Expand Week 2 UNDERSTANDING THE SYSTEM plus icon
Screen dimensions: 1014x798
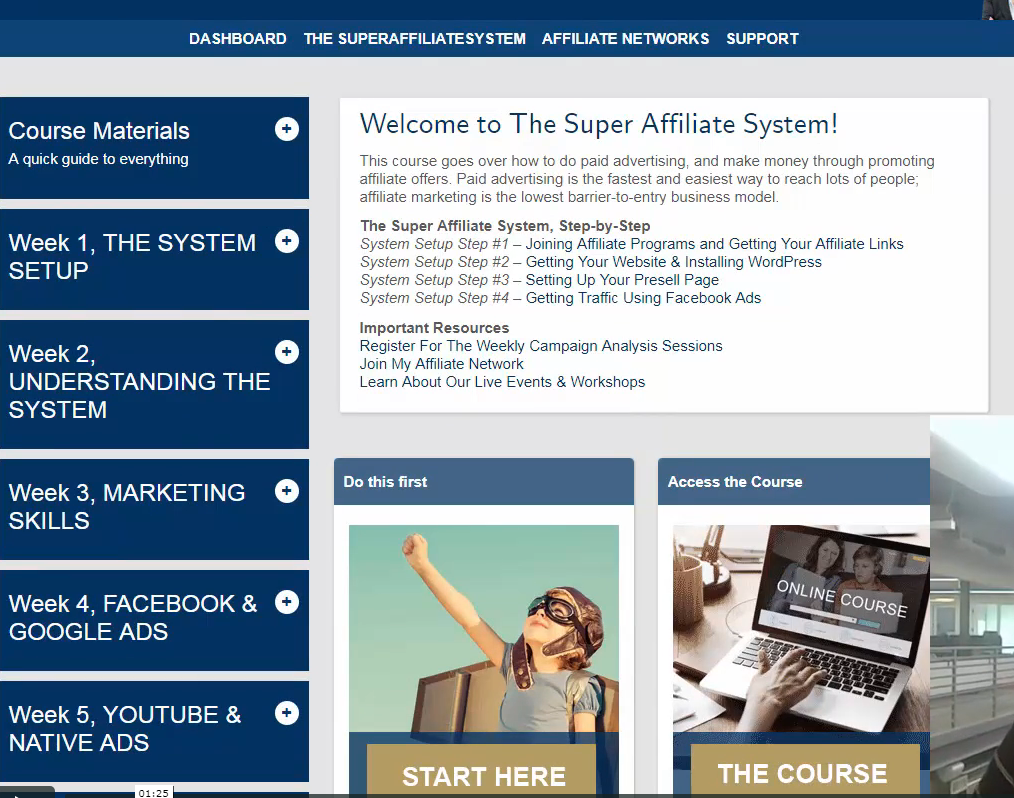point(286,352)
